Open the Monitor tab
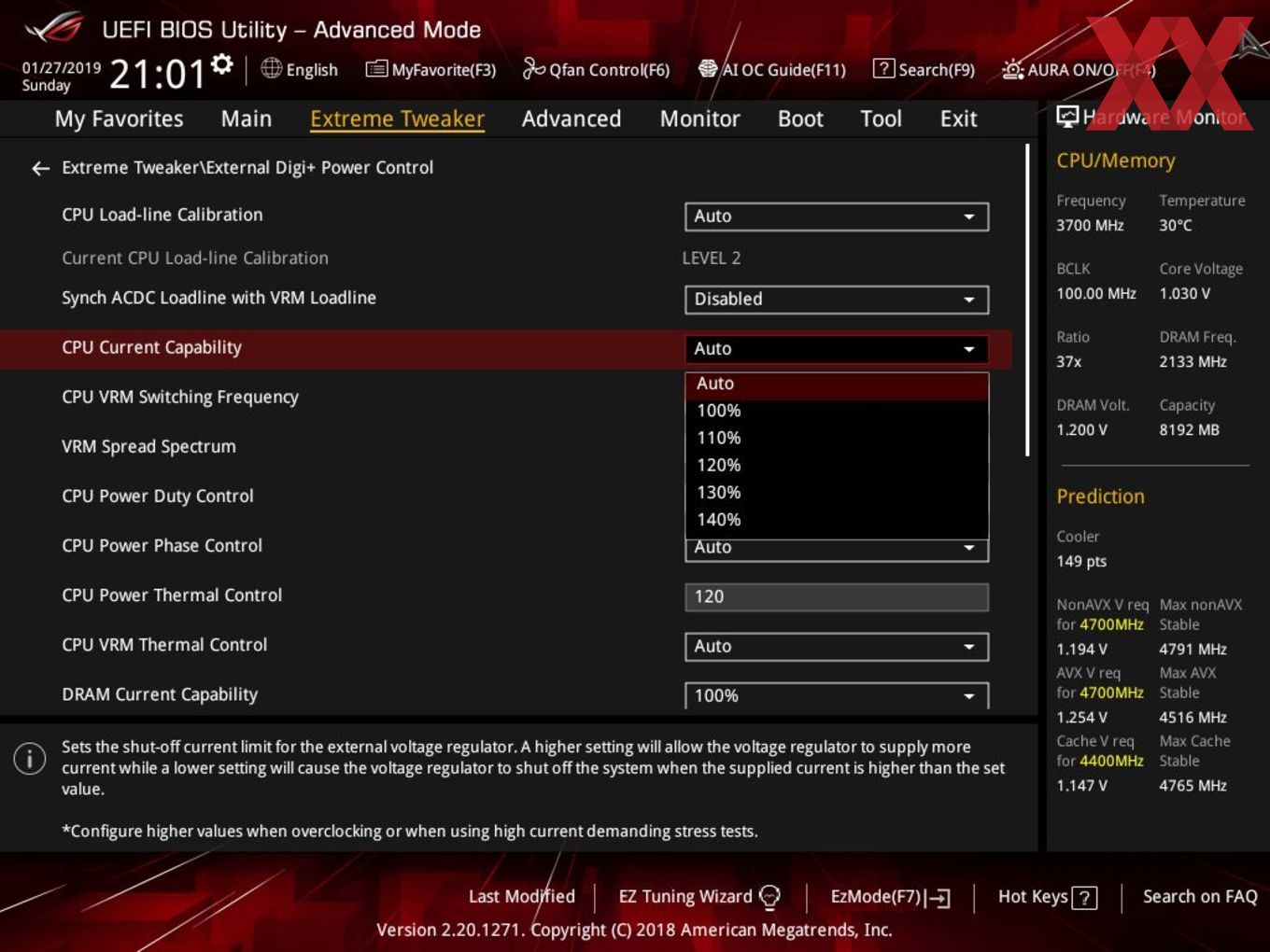 tap(699, 119)
